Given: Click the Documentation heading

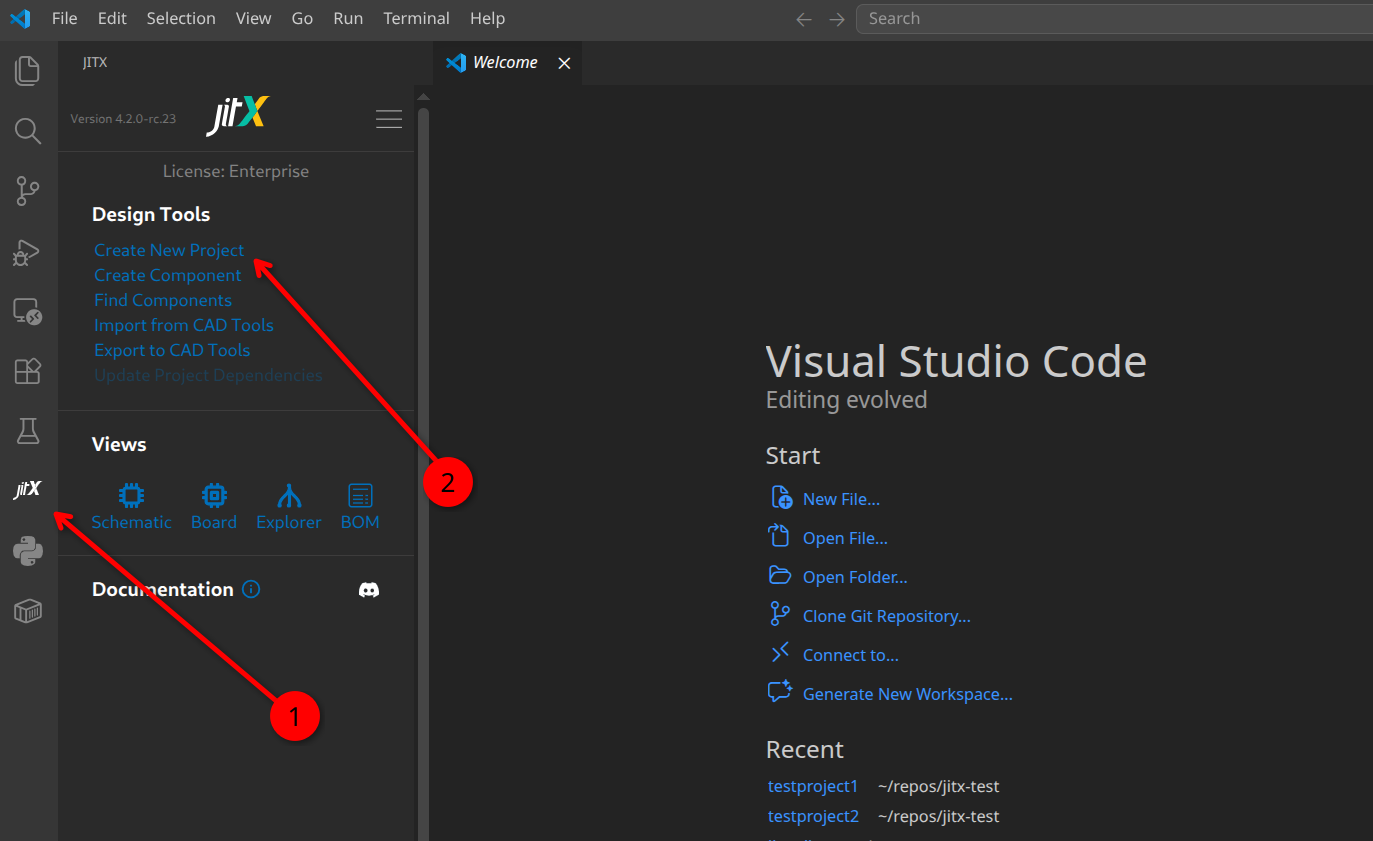Looking at the screenshot, I should click(163, 589).
